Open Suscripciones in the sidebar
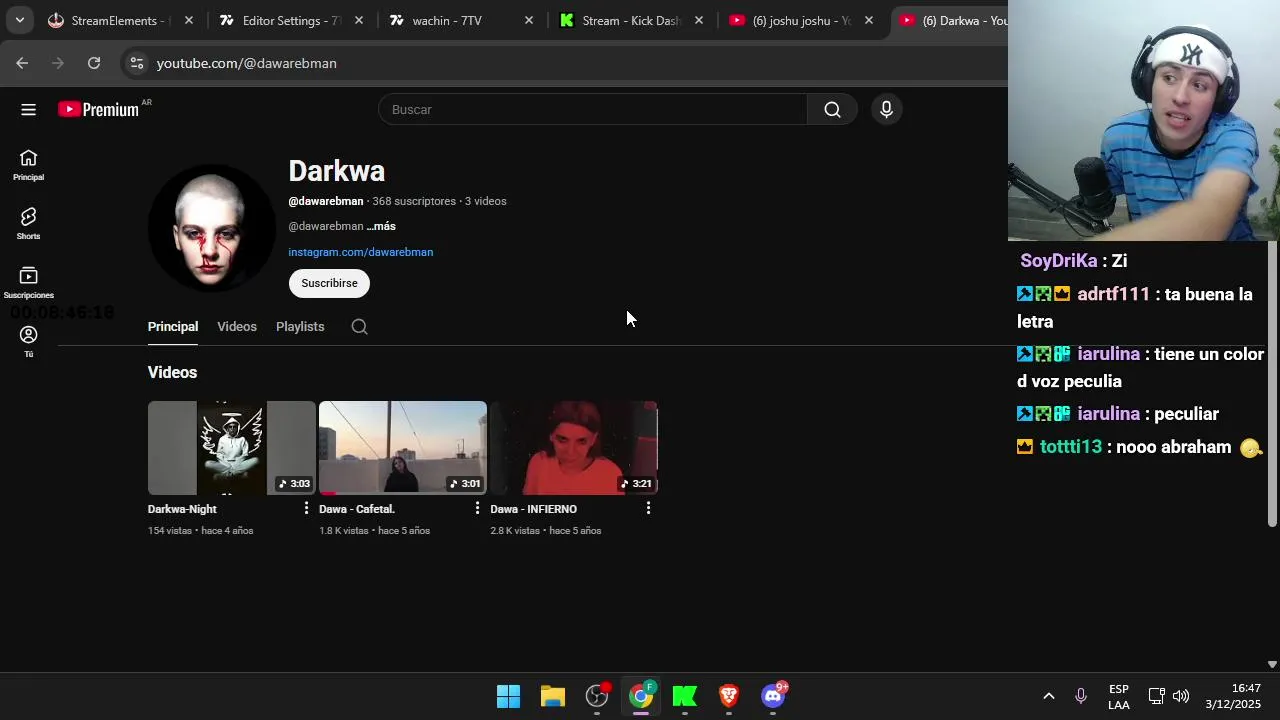Viewport: 1280px width, 720px height. tap(28, 283)
